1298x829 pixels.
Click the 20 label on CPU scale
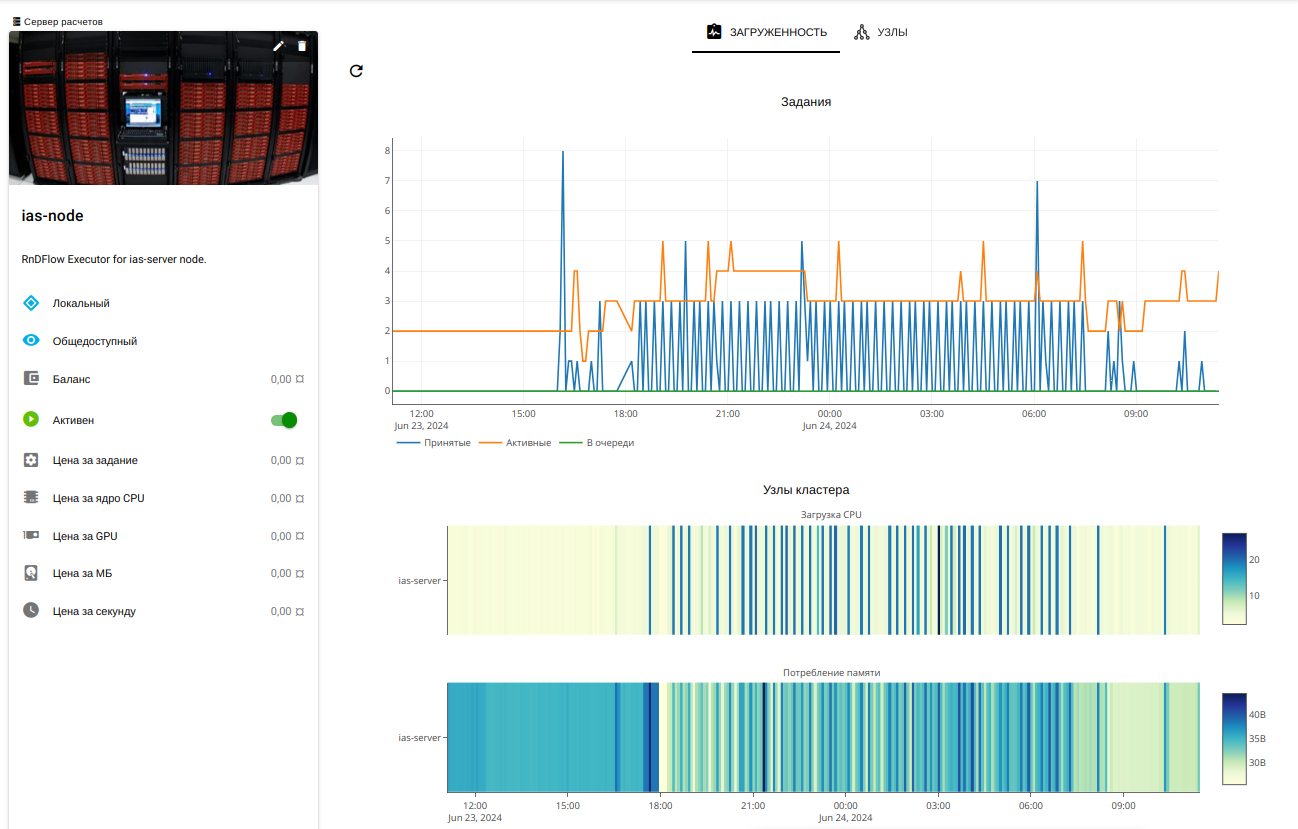tap(1254, 560)
